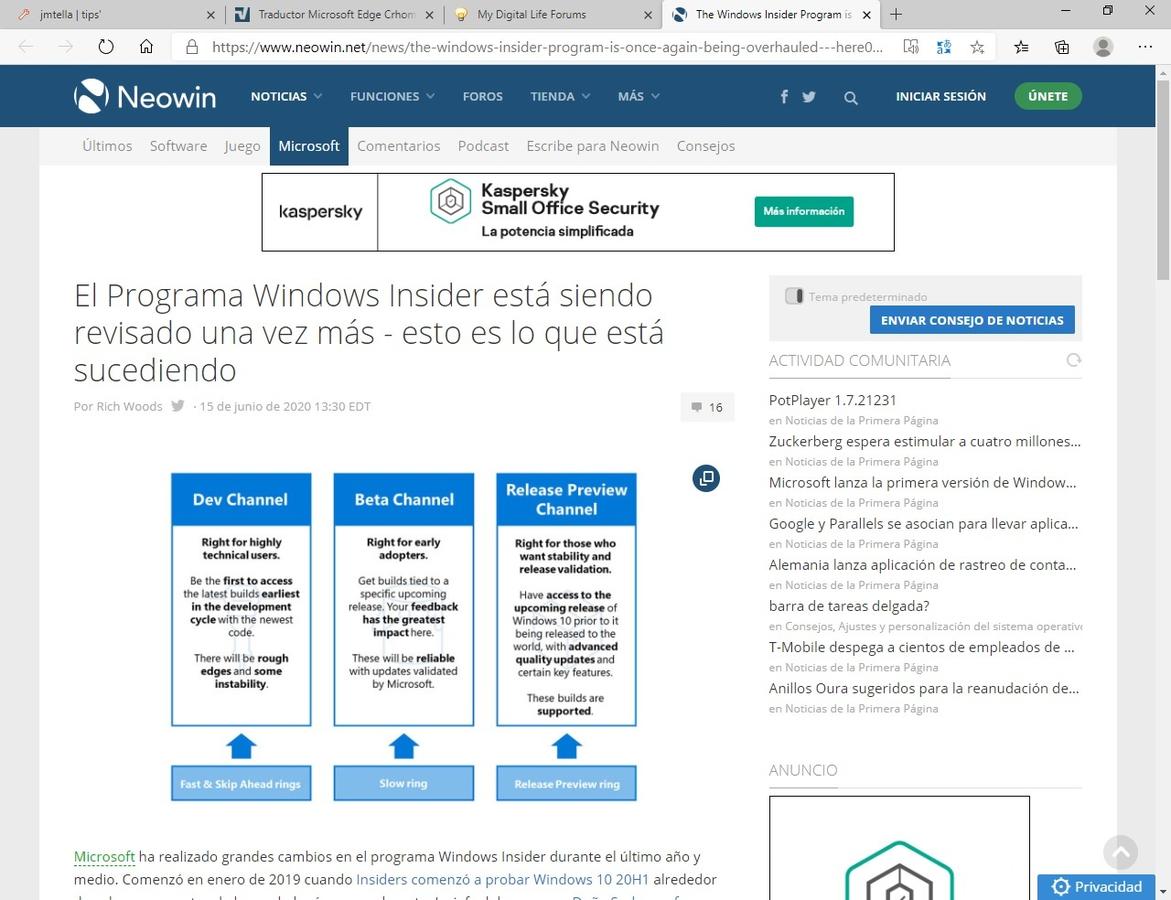Open the PotPlayer 1.7.21231 article link
1171x900 pixels.
pos(832,400)
